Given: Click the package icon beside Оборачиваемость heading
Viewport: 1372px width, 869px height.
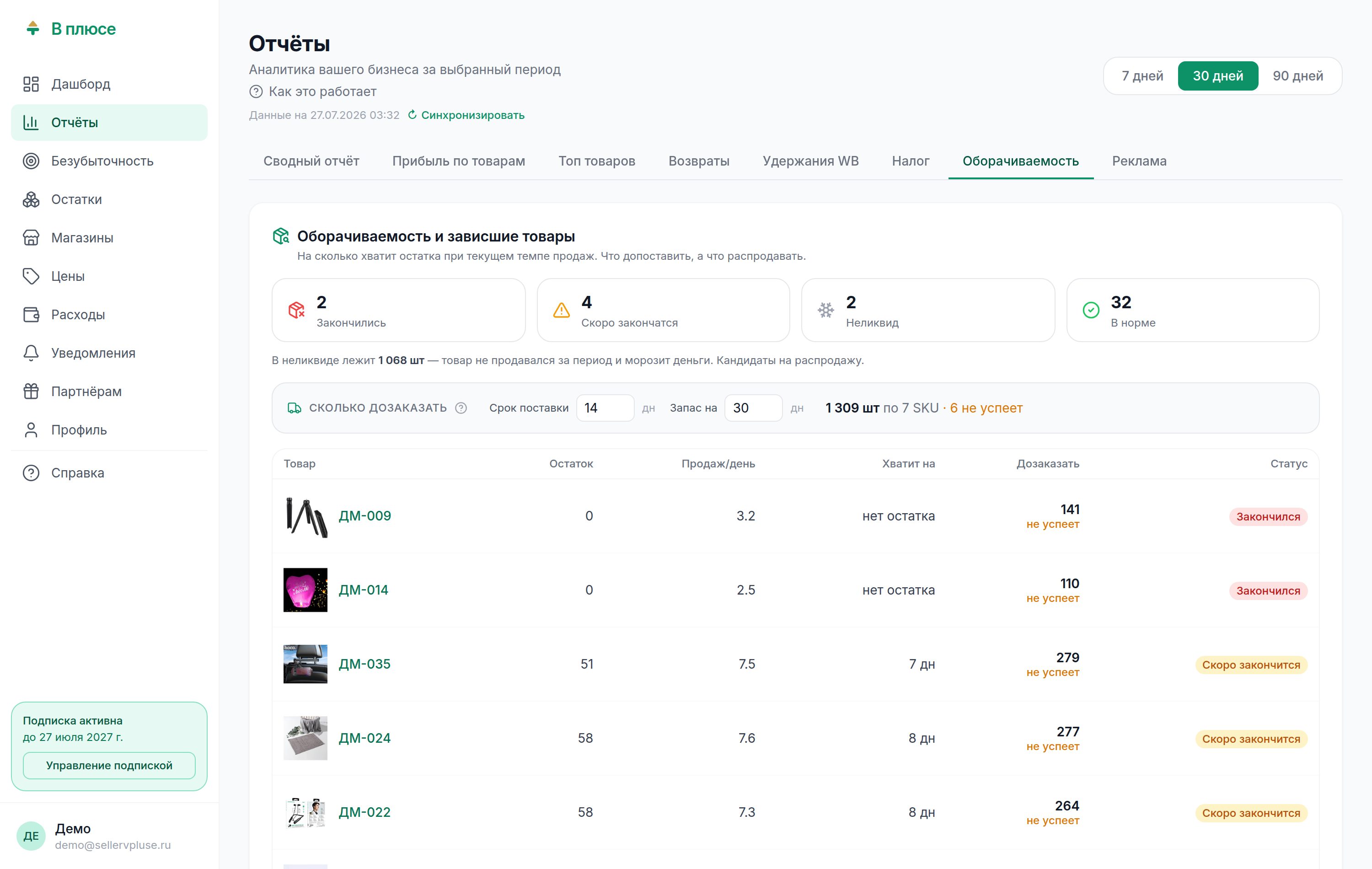Looking at the screenshot, I should (281, 236).
